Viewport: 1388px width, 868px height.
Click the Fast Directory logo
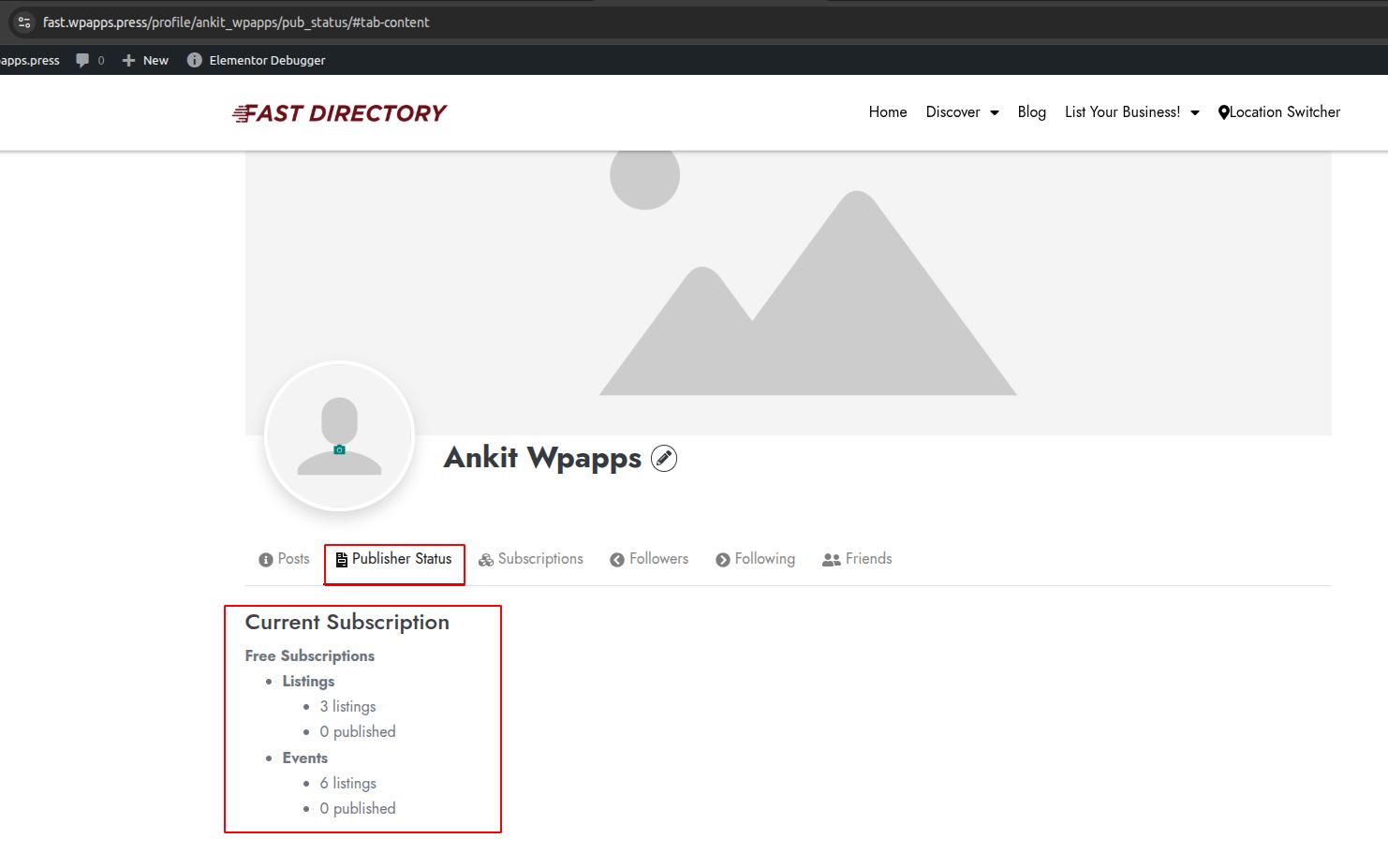[339, 113]
